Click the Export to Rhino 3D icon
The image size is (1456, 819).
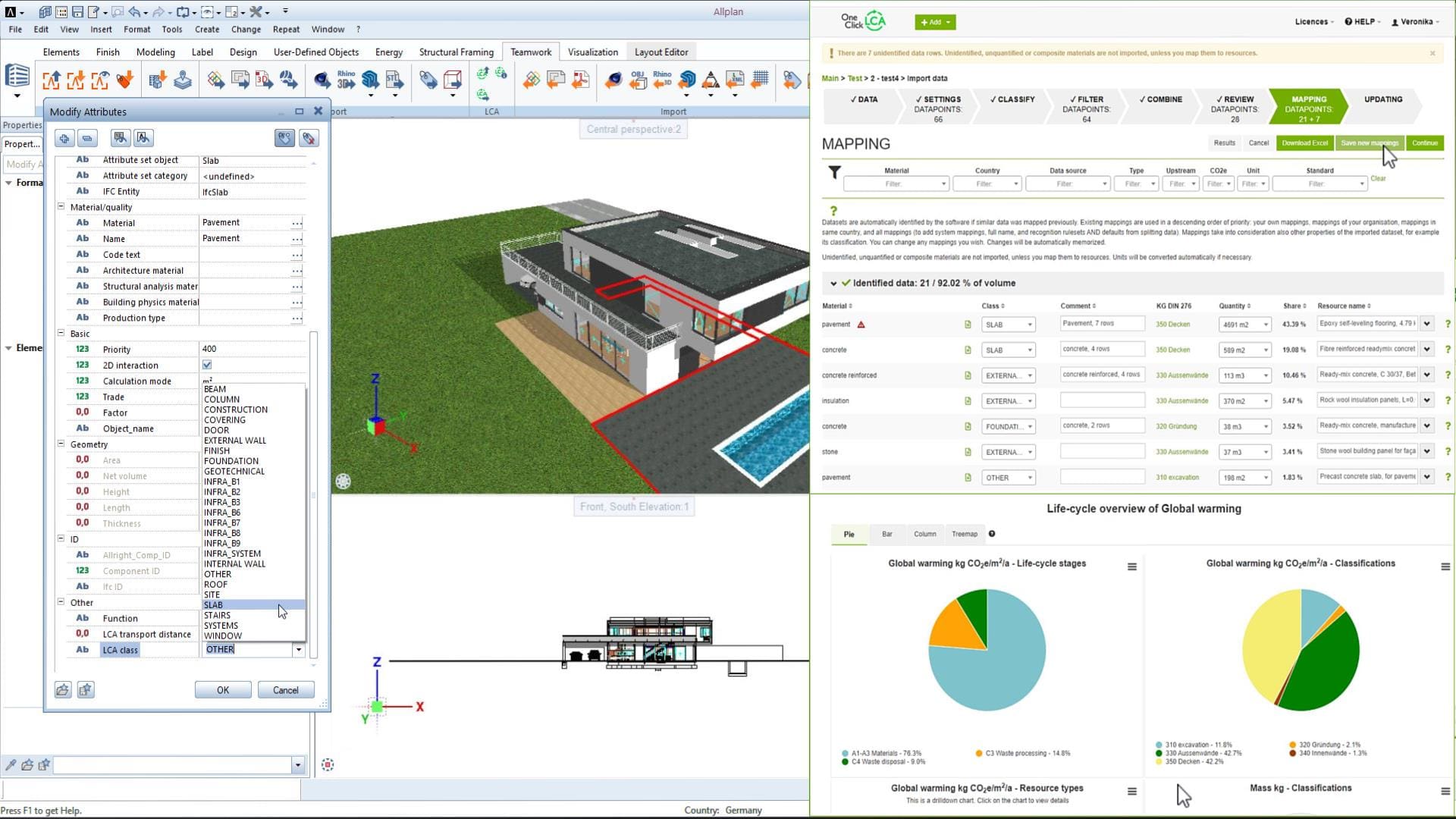tap(346, 79)
